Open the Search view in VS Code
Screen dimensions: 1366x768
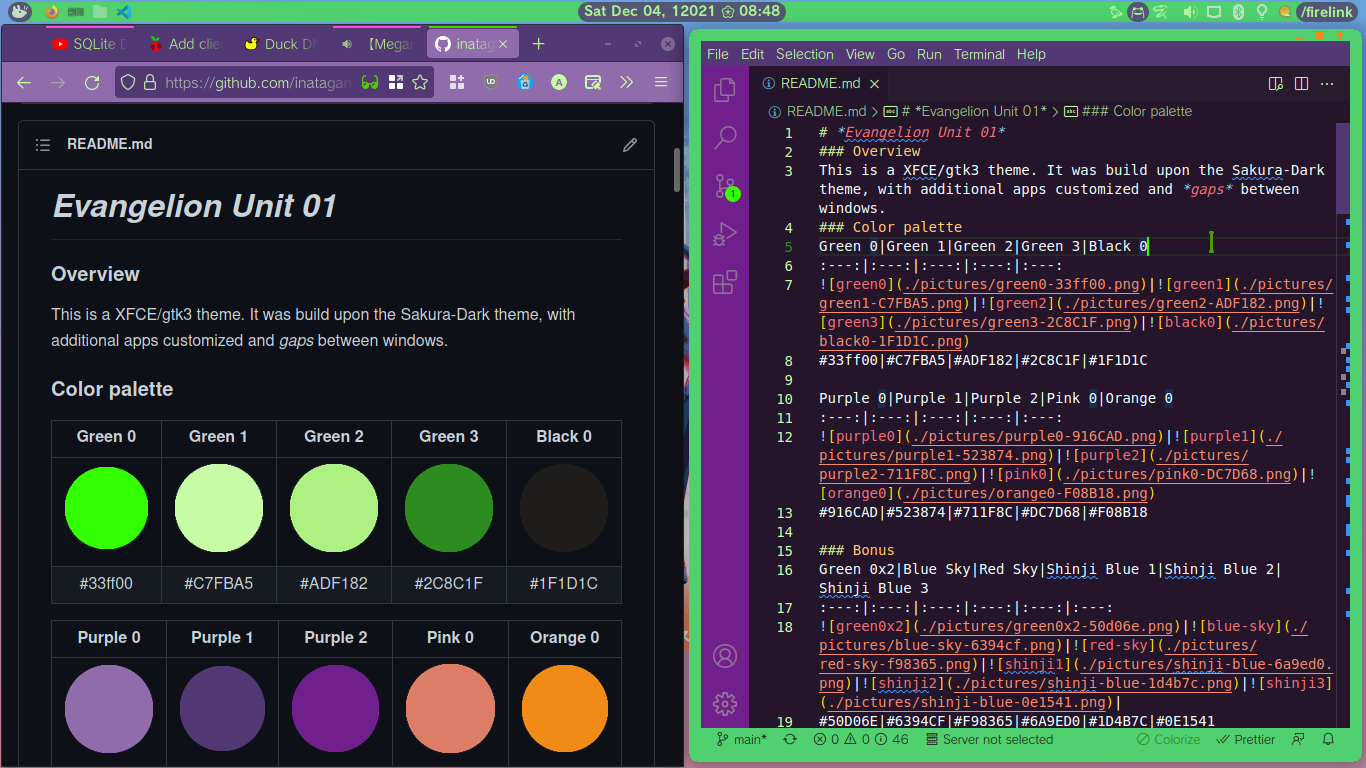pyautogui.click(x=725, y=138)
